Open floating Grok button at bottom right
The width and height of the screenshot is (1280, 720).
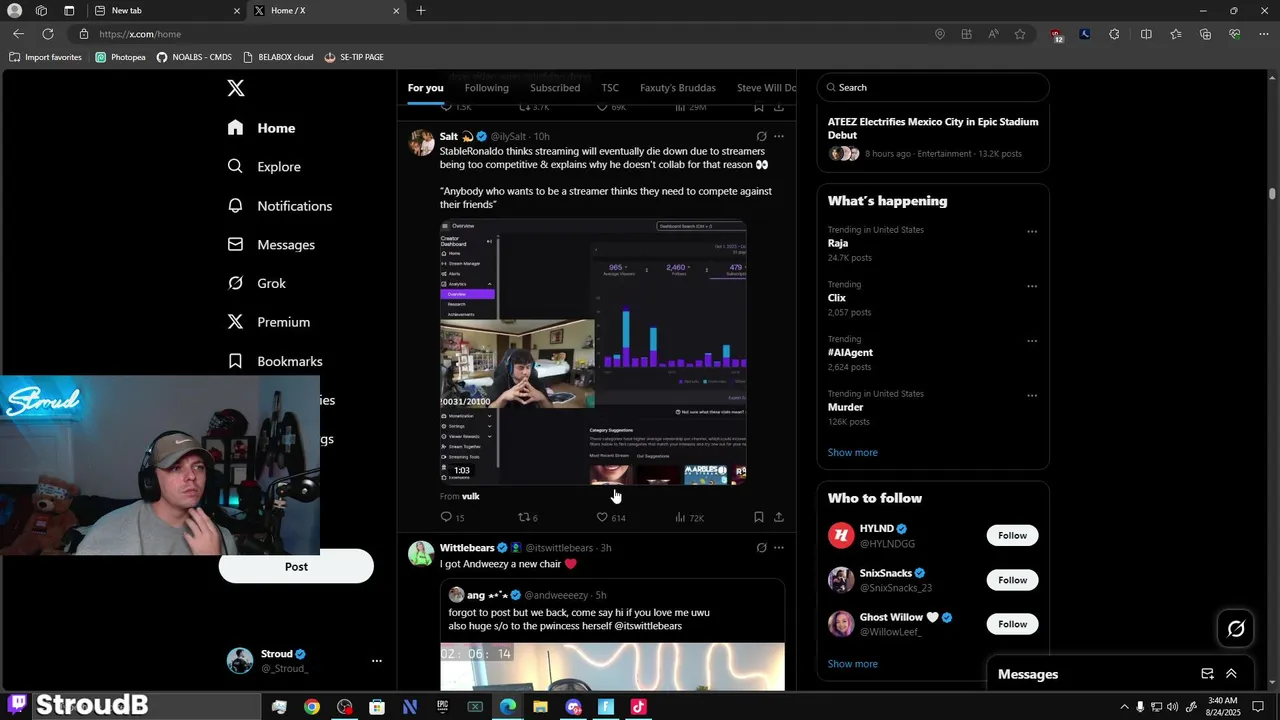pyautogui.click(x=1236, y=629)
